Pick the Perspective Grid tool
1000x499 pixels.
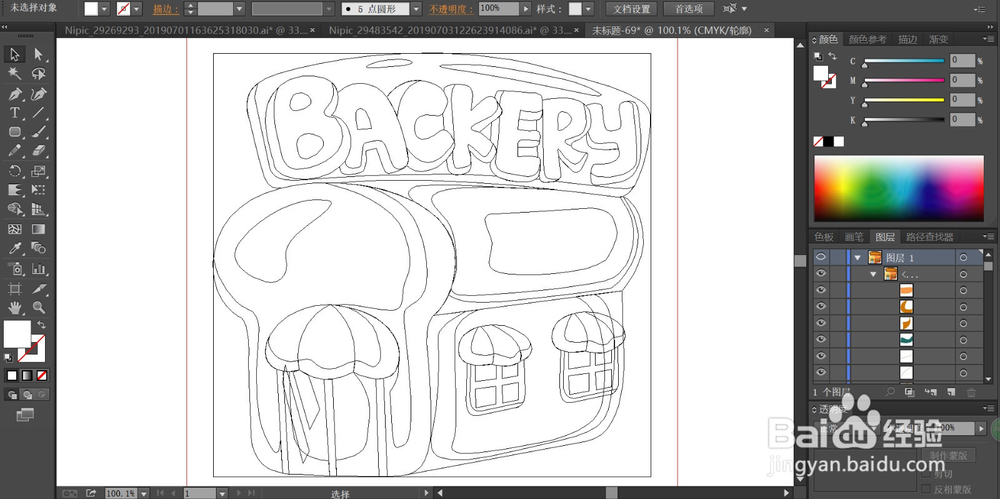[38, 209]
